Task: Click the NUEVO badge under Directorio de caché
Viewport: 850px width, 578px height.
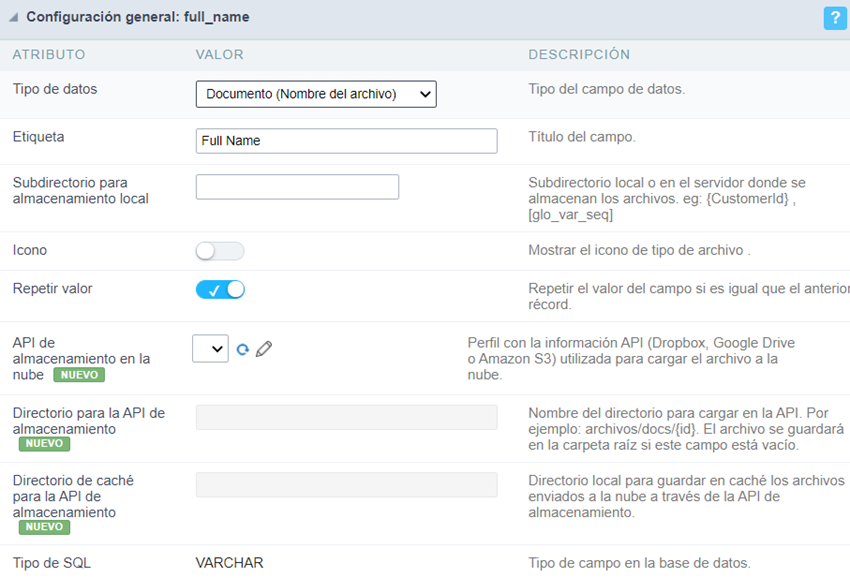Action: pyautogui.click(x=46, y=525)
